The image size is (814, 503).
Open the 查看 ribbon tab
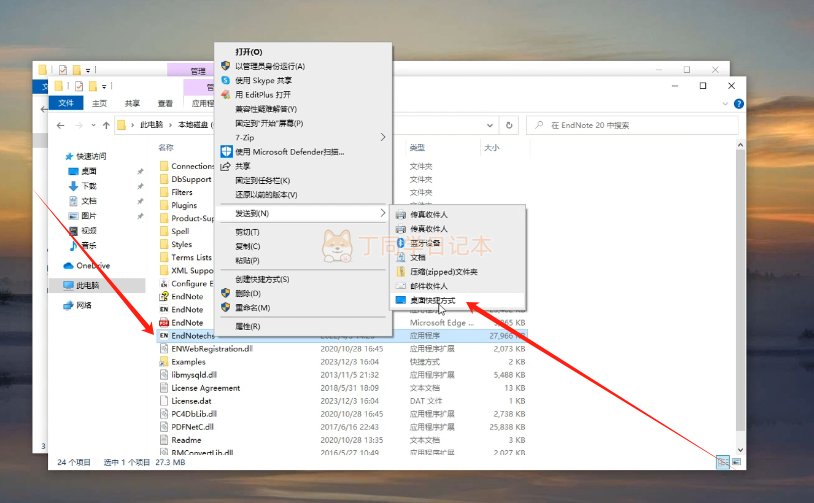(165, 103)
